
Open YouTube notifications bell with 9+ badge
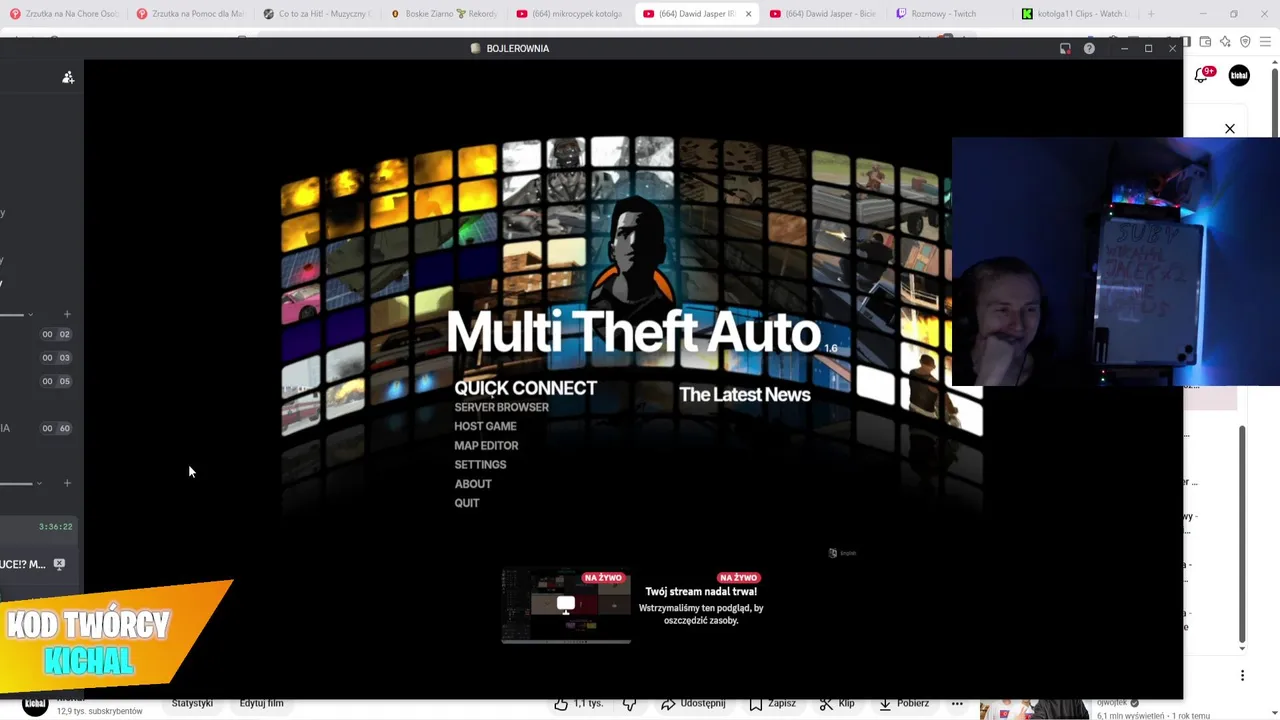click(1203, 75)
